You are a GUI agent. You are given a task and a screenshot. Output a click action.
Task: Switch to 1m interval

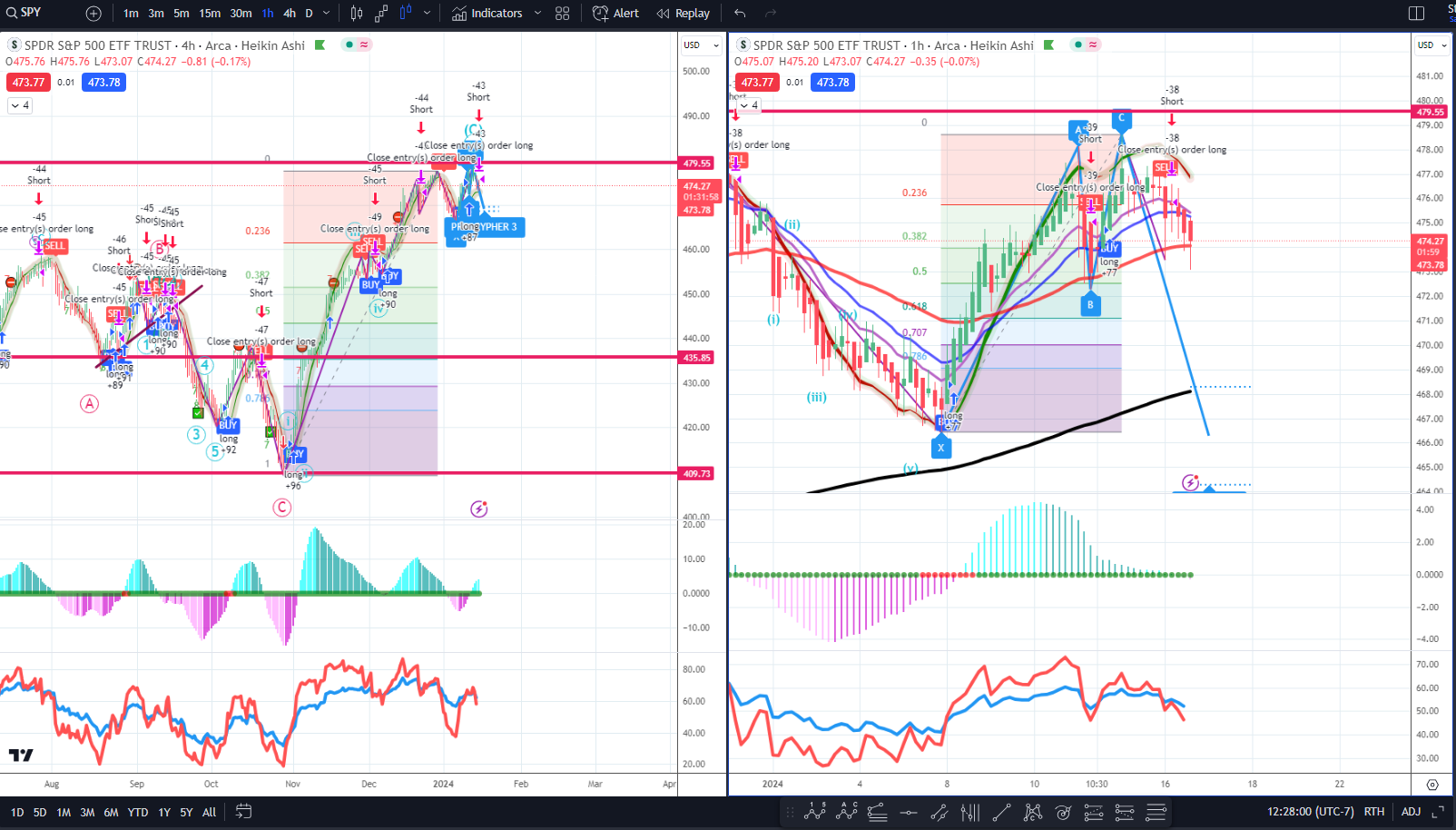pos(132,13)
